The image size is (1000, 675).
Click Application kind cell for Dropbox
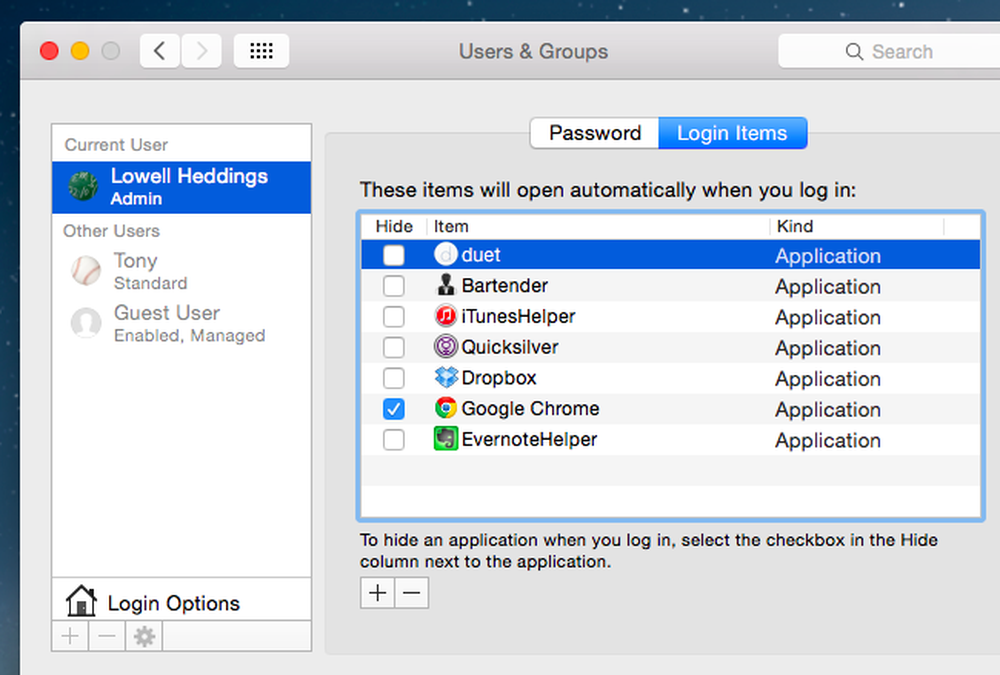tap(828, 379)
